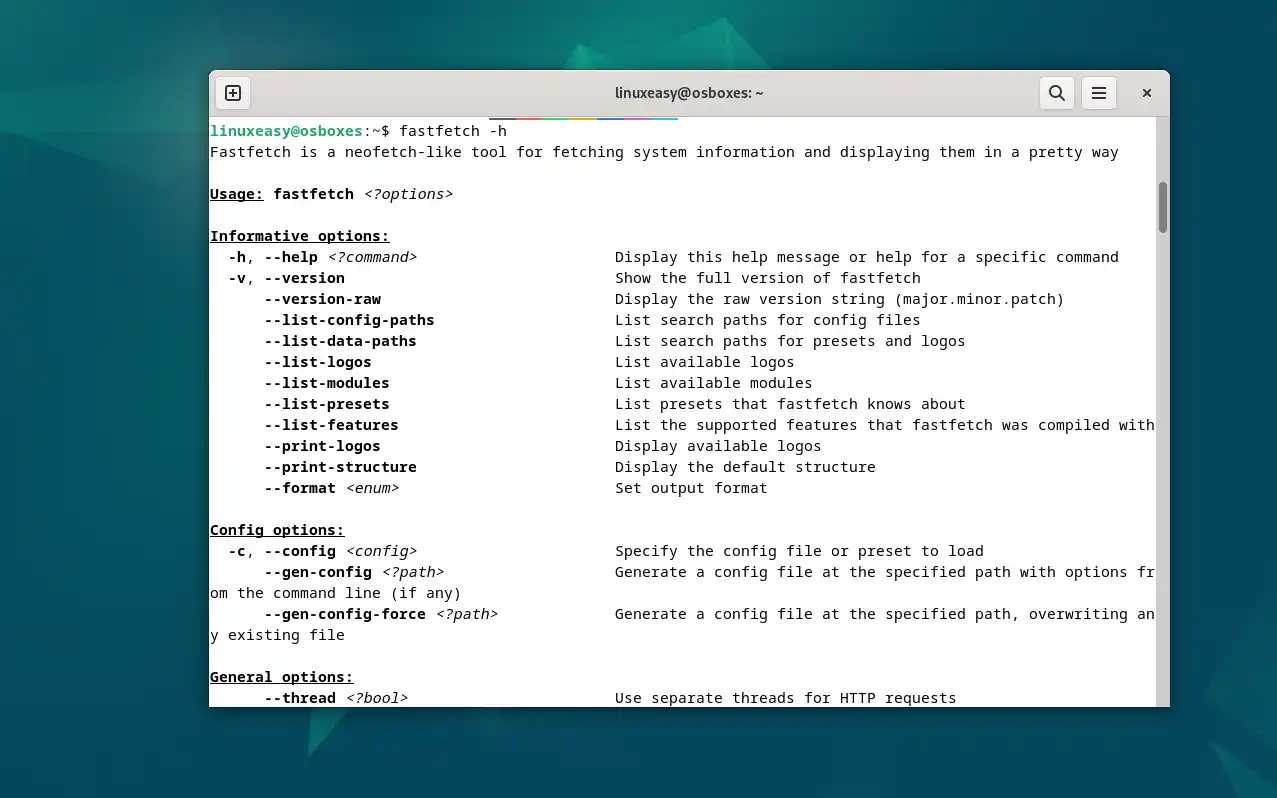Screen dimensions: 1277x798
Task: Click 'Use separate threads for HTTP requests'
Action: pyautogui.click(x=786, y=698)
